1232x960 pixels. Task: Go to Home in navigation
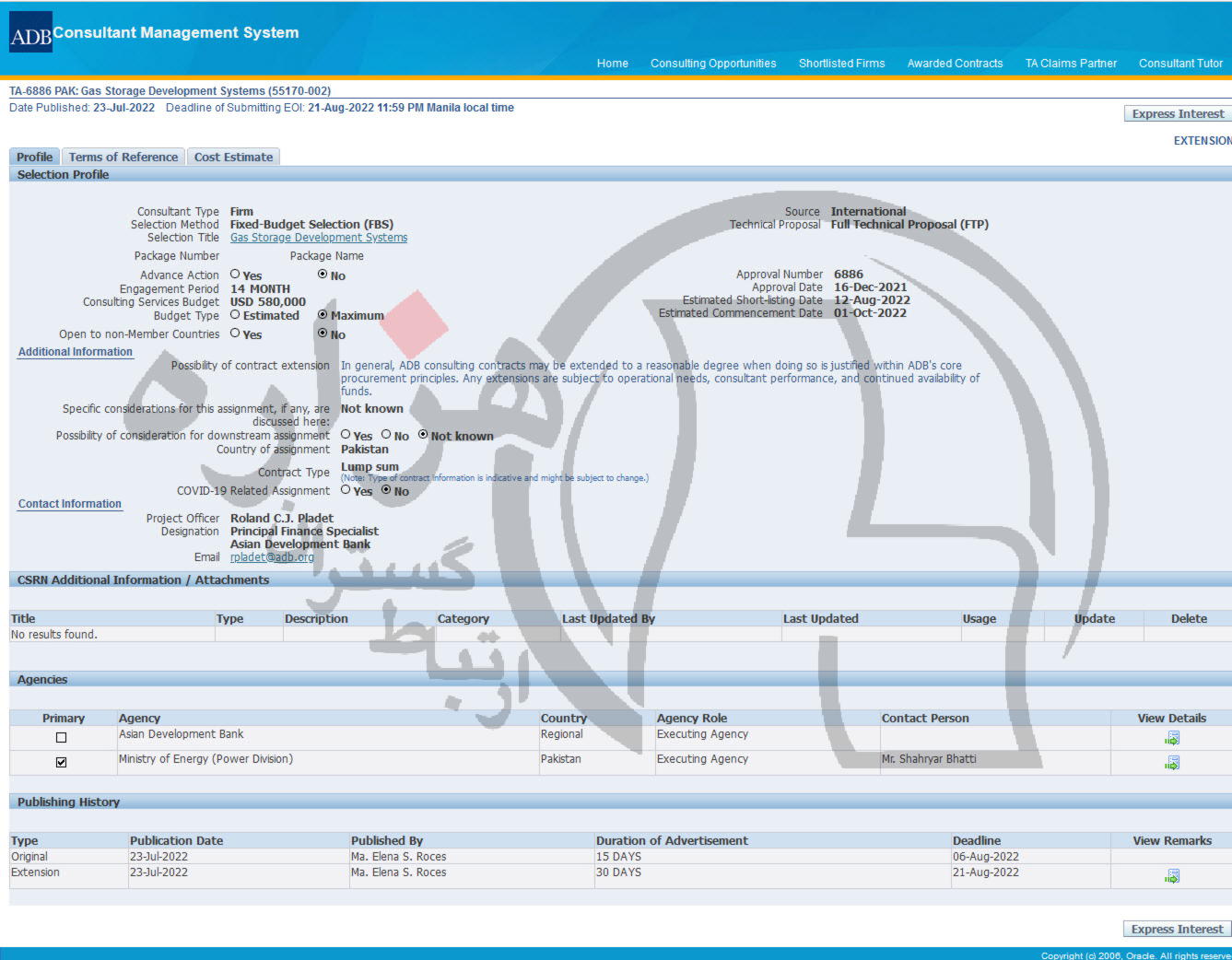tap(613, 64)
